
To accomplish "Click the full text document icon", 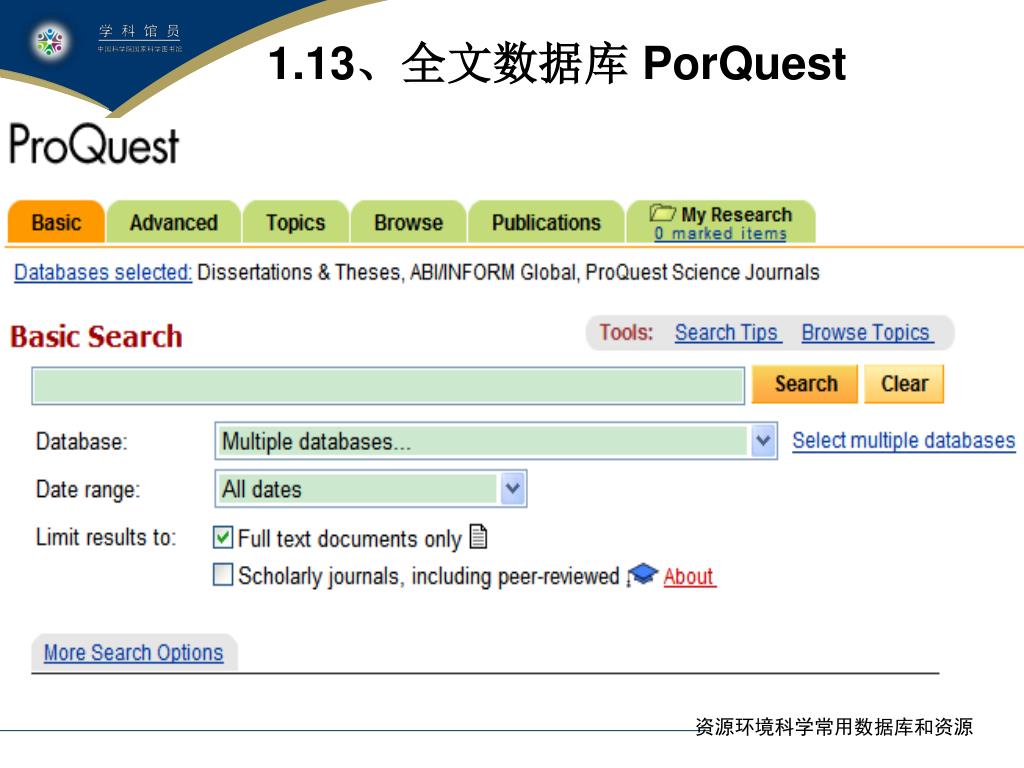I will pyautogui.click(x=479, y=537).
